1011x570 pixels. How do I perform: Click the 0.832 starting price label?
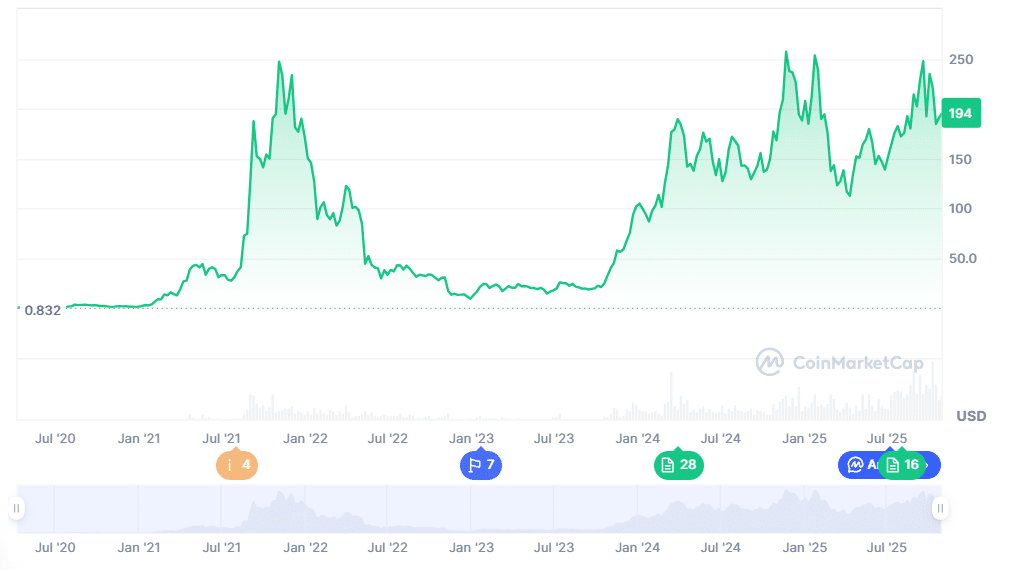42,310
